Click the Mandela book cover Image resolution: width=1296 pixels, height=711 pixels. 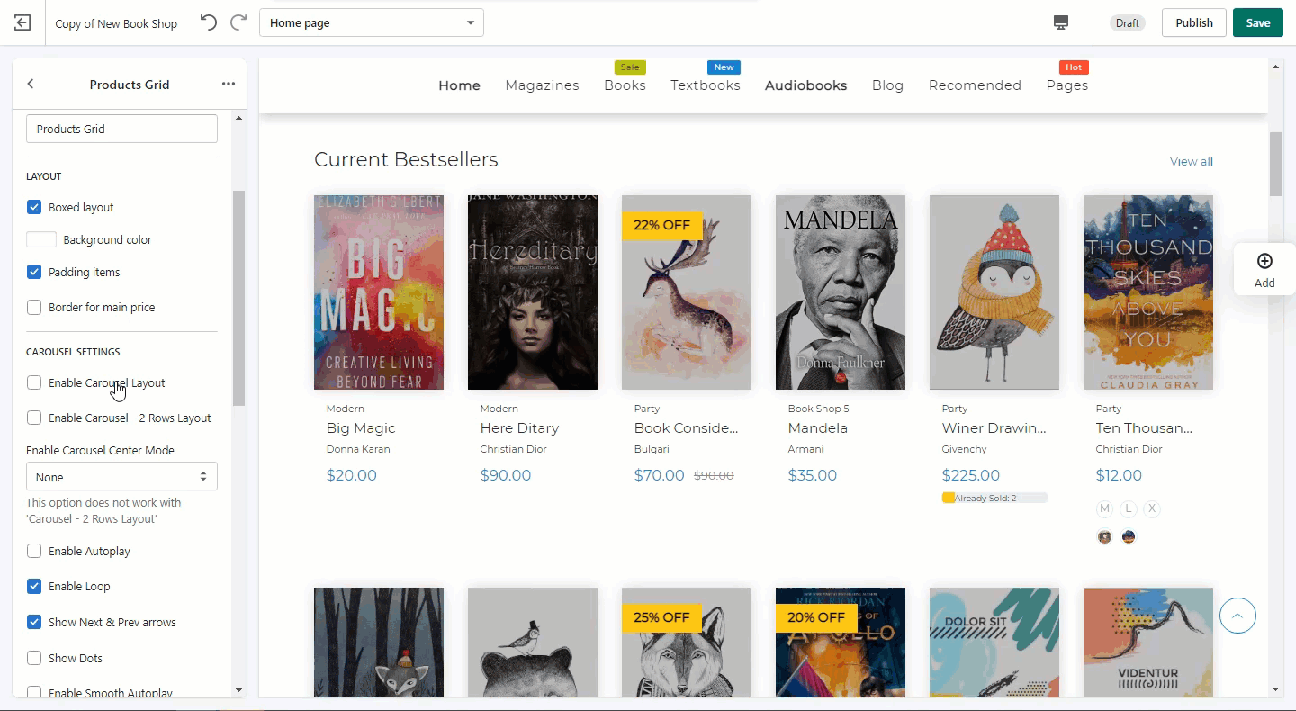(841, 292)
